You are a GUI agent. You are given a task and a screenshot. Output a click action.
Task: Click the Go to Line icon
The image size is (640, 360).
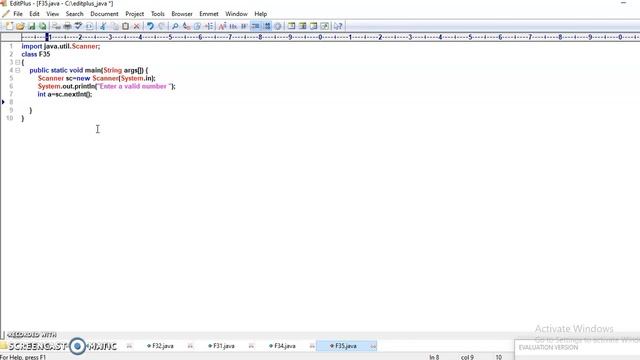pos(209,26)
